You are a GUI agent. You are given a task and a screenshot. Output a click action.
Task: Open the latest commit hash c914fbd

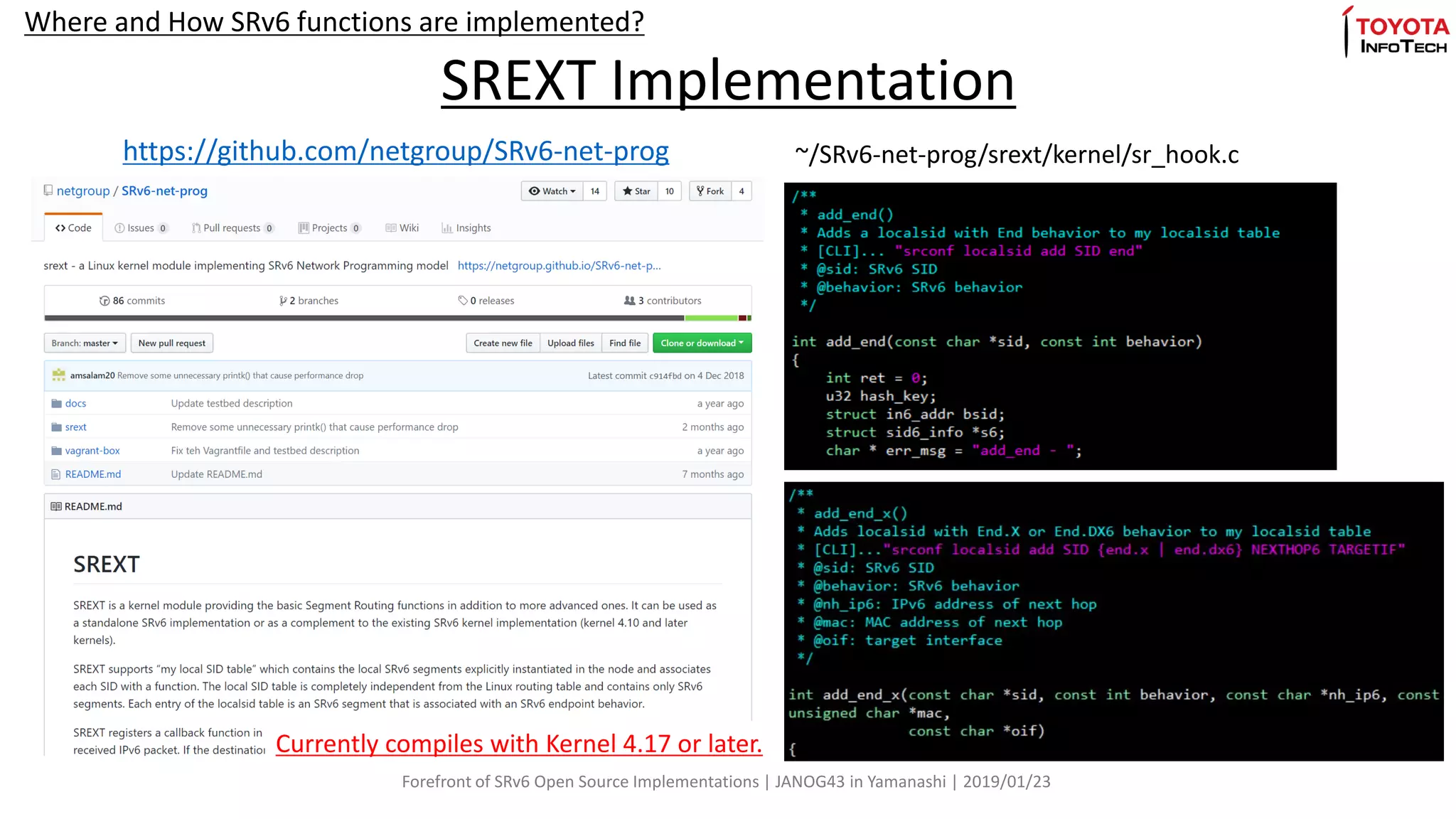pos(665,375)
